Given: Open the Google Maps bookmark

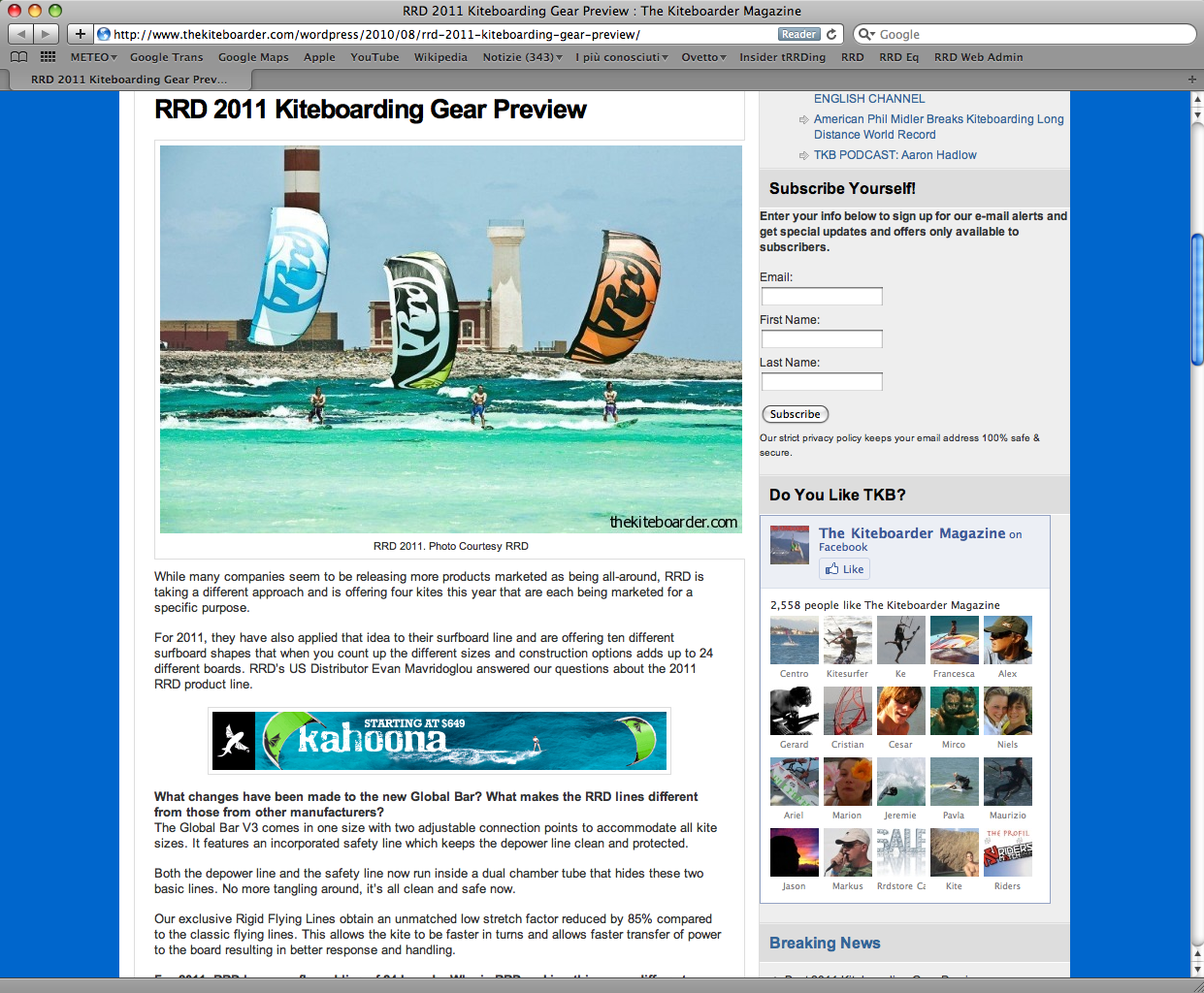Looking at the screenshot, I should pos(253,57).
